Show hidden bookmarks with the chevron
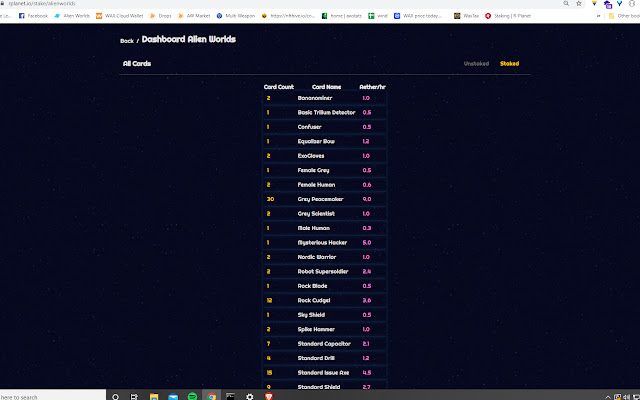The width and height of the screenshot is (640, 400). point(599,16)
